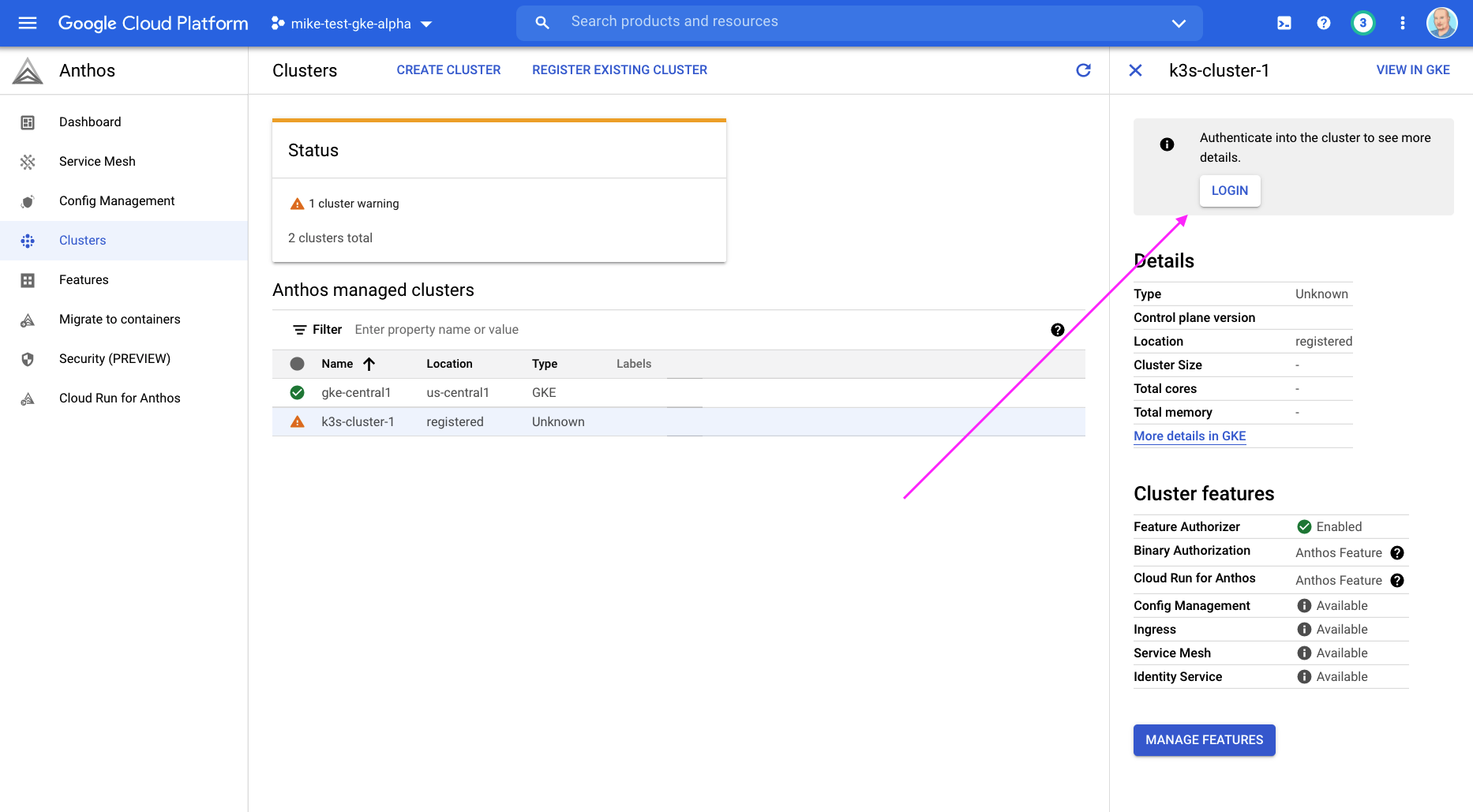Open mike-test-gke-alpha project selector
1473x812 pixels.
(x=351, y=24)
